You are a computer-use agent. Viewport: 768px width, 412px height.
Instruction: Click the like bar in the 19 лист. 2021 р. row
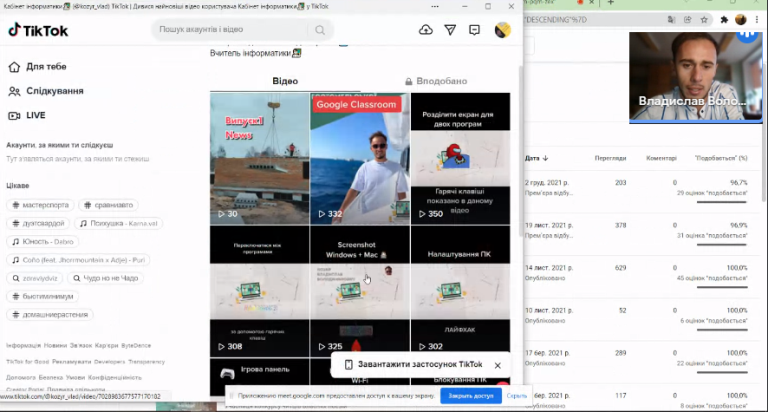722,244
